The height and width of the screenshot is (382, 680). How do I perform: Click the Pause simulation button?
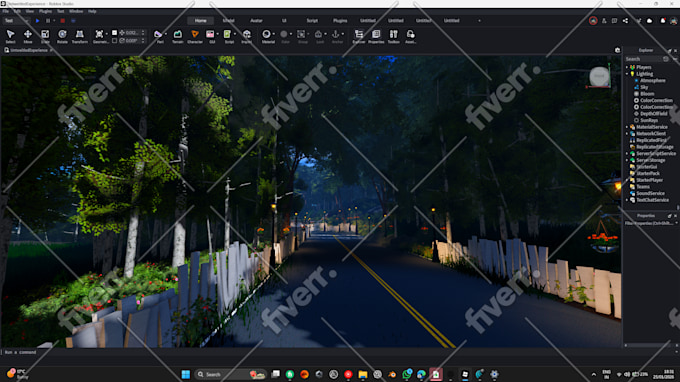(48, 20)
